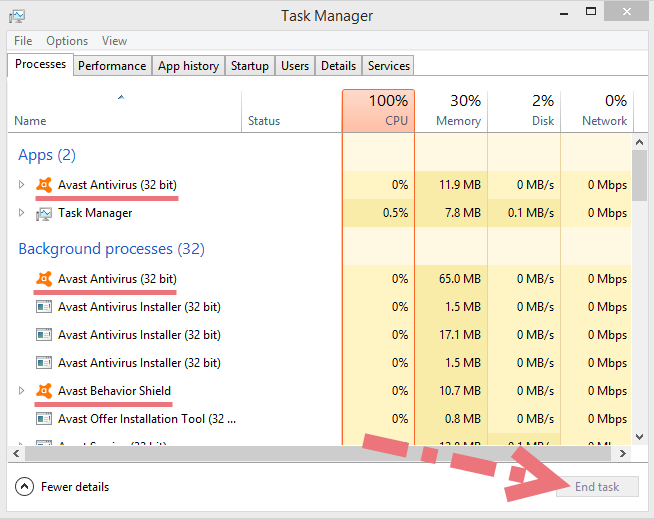654x519 pixels.
Task: Switch to the Startup tab
Action: (x=250, y=66)
